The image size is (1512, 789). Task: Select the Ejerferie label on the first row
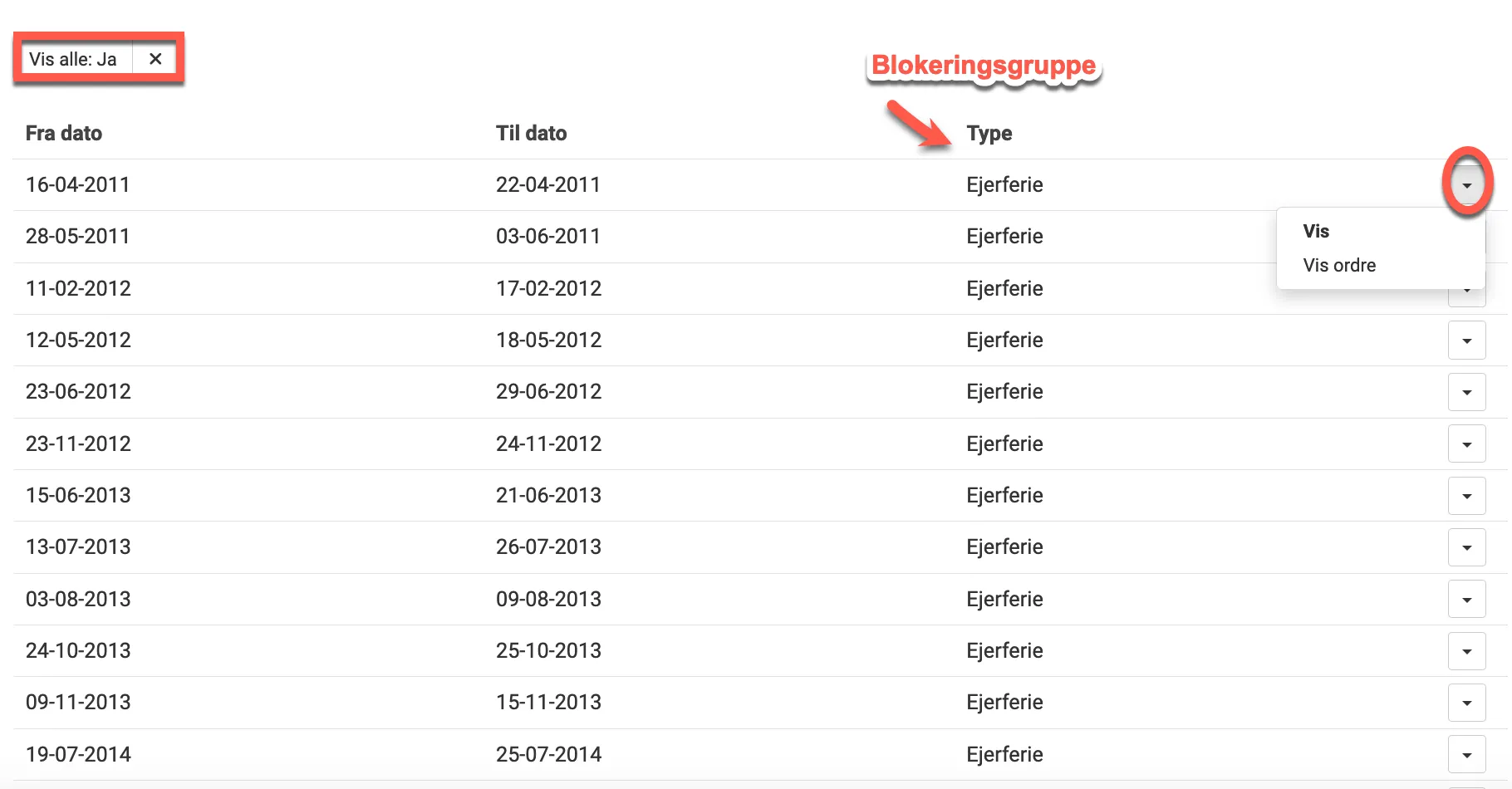click(x=1004, y=184)
